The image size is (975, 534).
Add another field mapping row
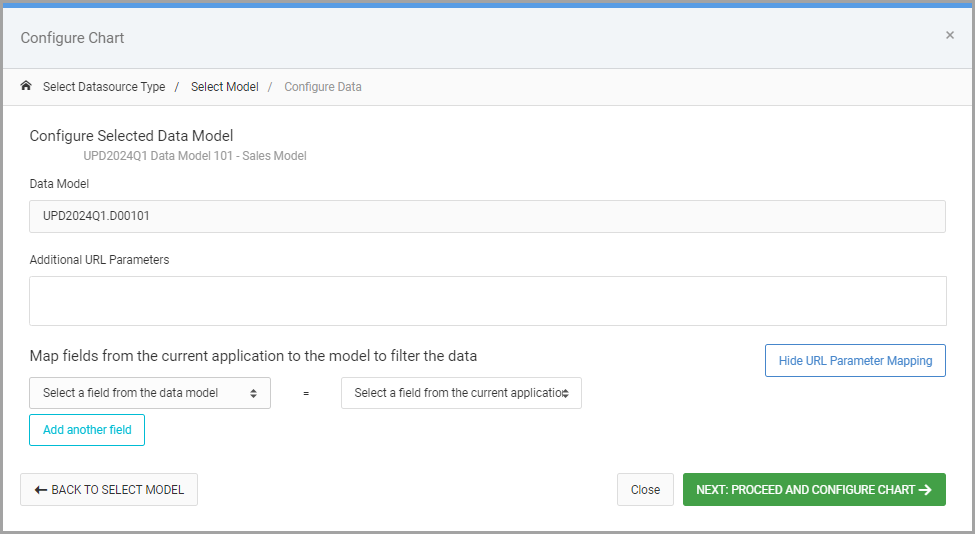(x=87, y=430)
